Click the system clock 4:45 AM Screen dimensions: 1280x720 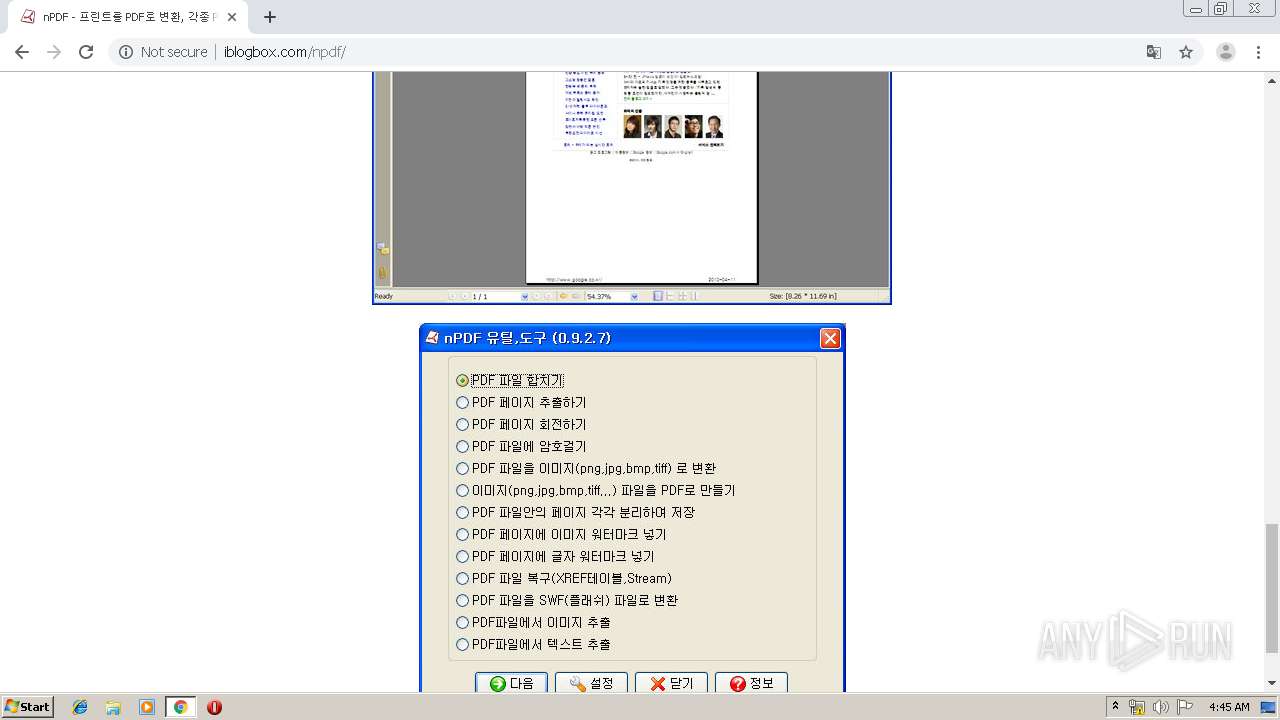click(x=1229, y=707)
